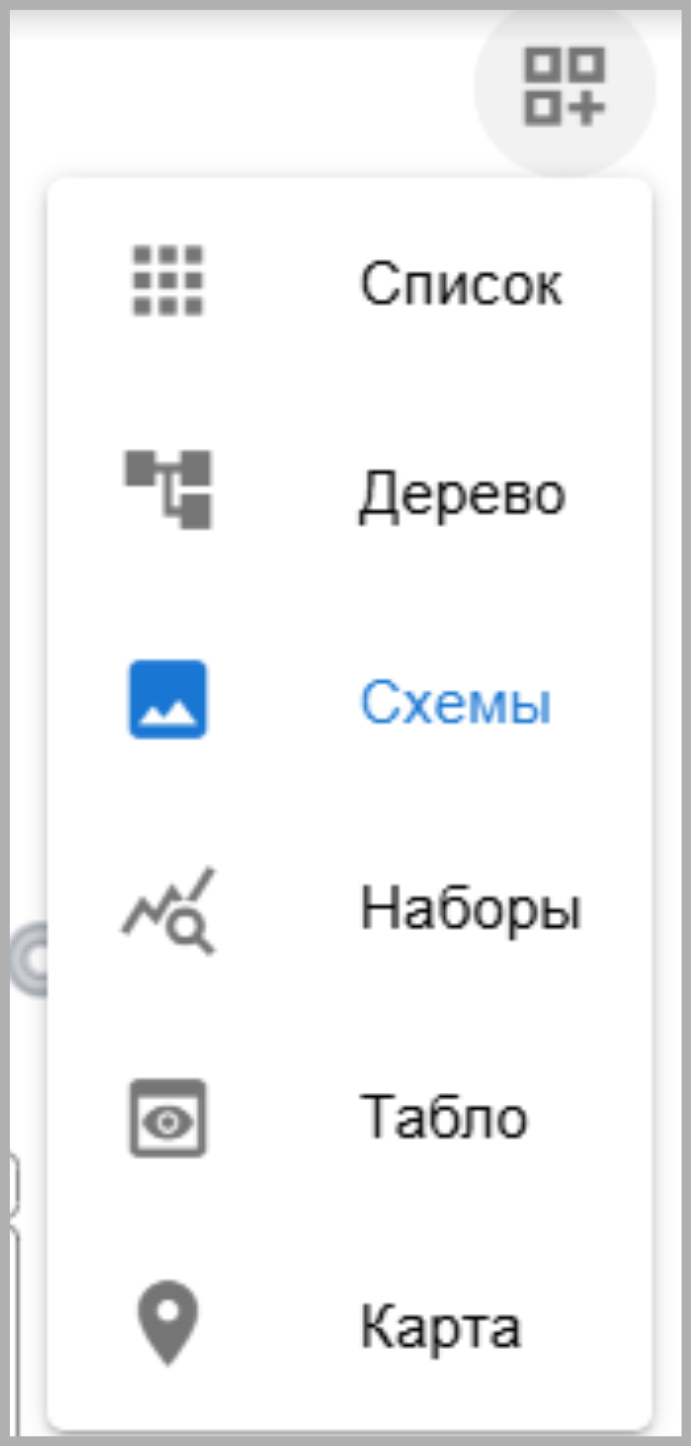Select the Дерево text label
691x1446 pixels.
pyautogui.click(x=463, y=495)
